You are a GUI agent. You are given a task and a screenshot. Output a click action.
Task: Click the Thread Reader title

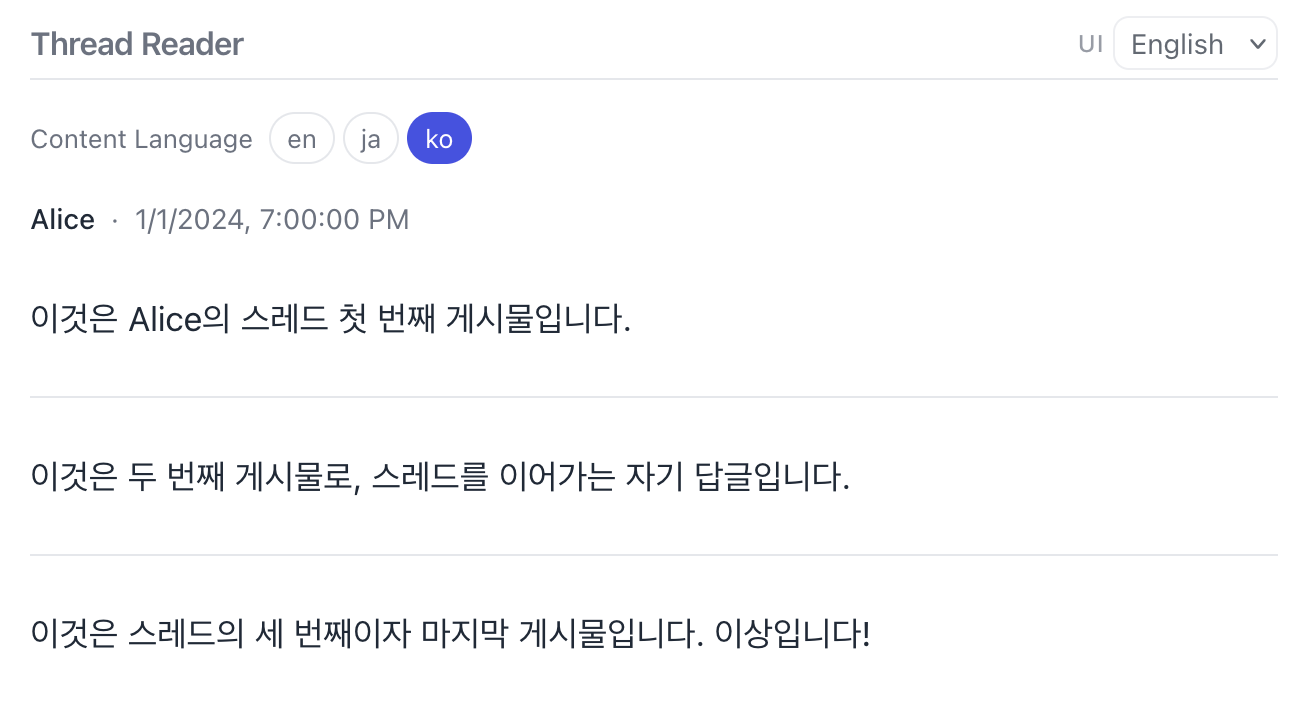[137, 44]
